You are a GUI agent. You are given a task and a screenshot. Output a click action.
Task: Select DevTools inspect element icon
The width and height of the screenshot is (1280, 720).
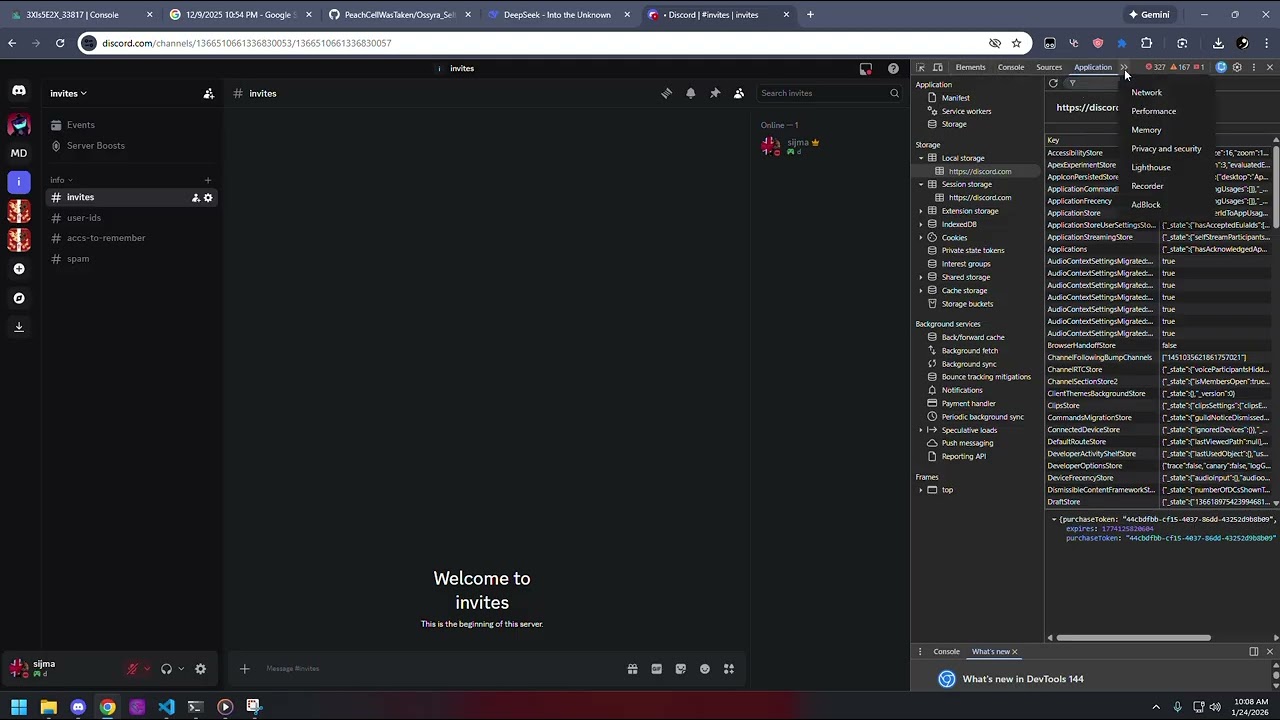[x=921, y=67]
